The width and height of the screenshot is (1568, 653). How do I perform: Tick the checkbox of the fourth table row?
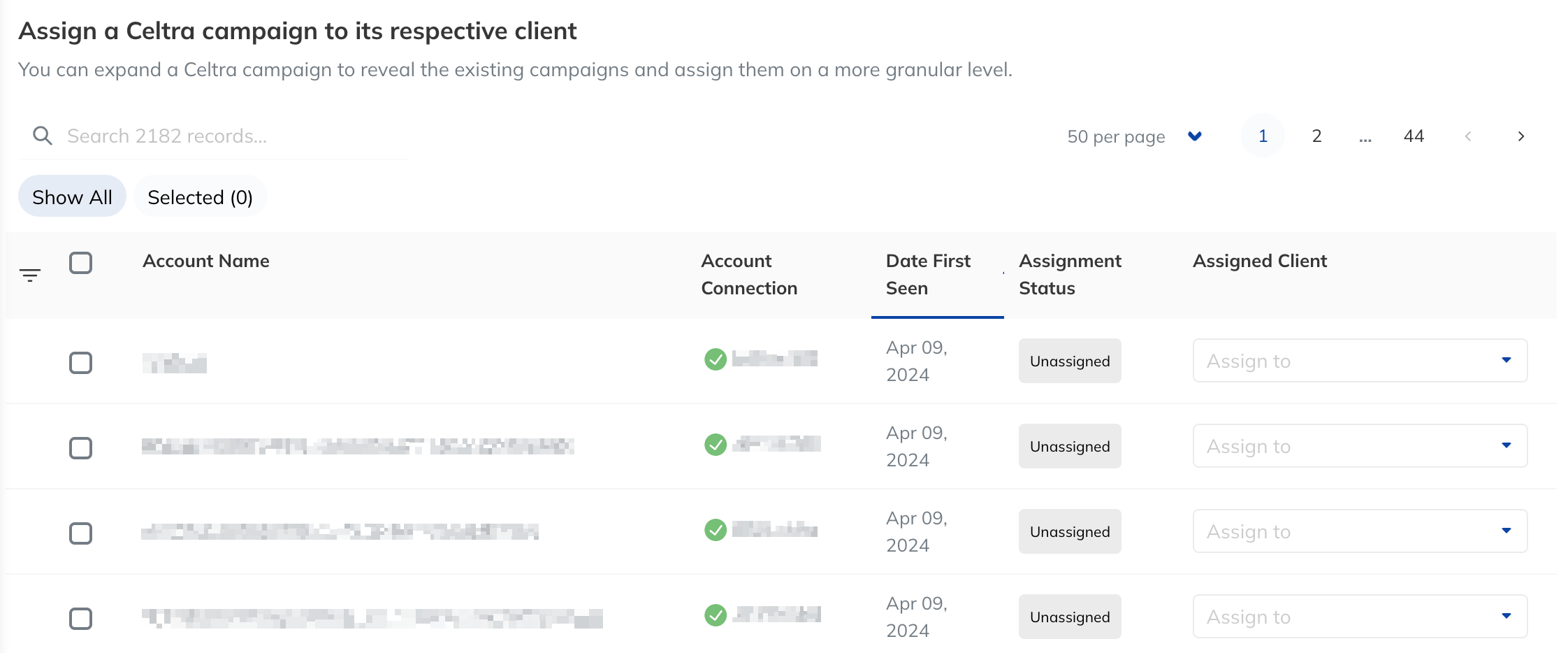click(x=81, y=619)
